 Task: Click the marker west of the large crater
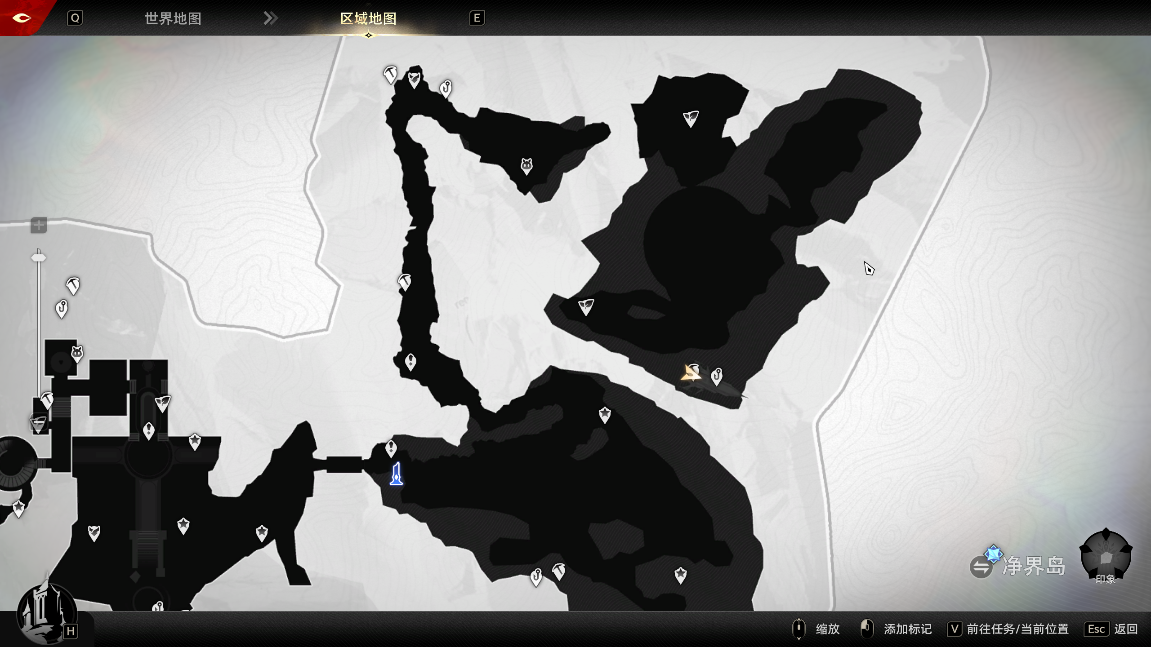pyautogui.click(x=586, y=307)
